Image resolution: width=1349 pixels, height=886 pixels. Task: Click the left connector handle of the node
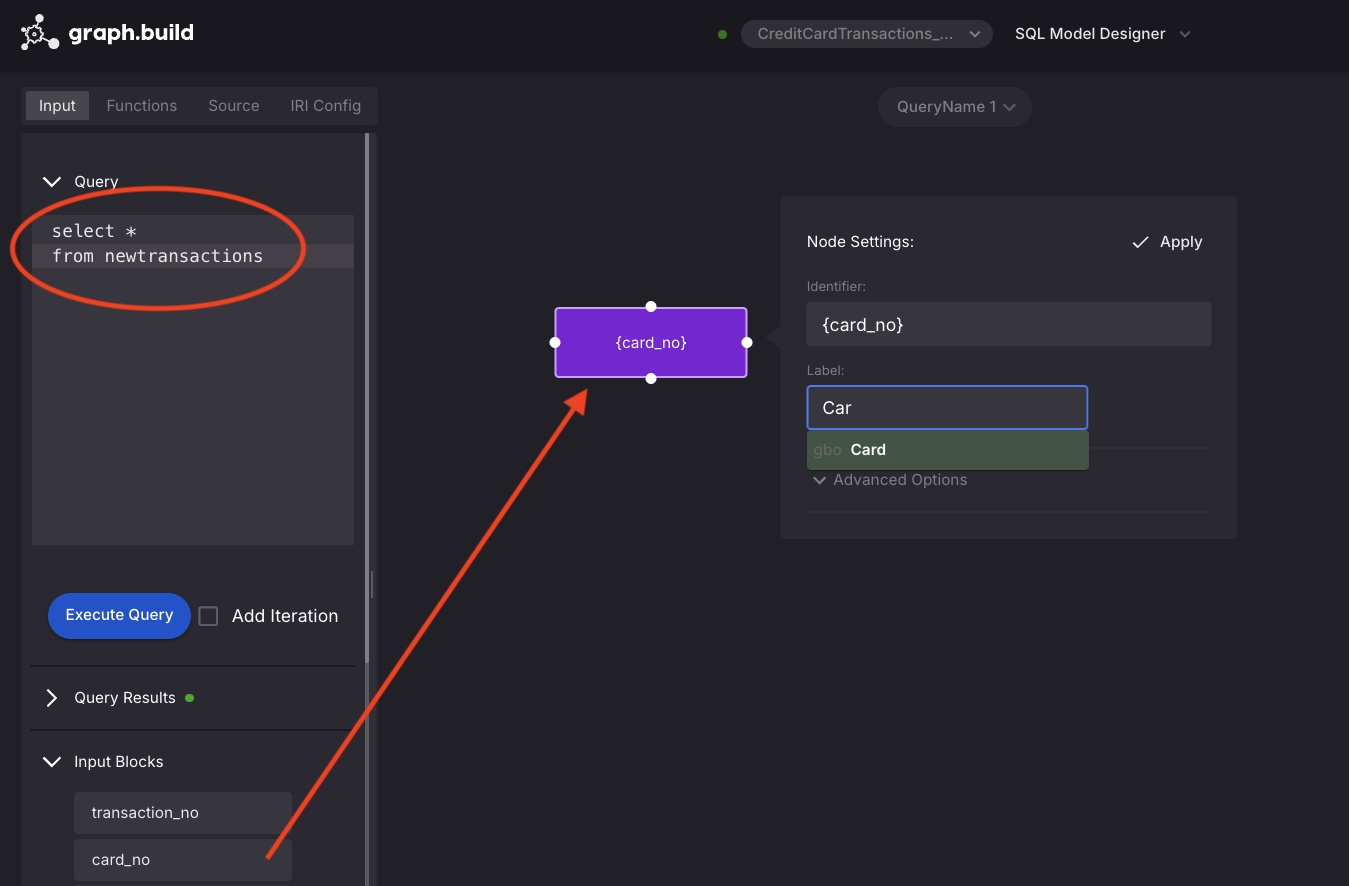coord(555,342)
